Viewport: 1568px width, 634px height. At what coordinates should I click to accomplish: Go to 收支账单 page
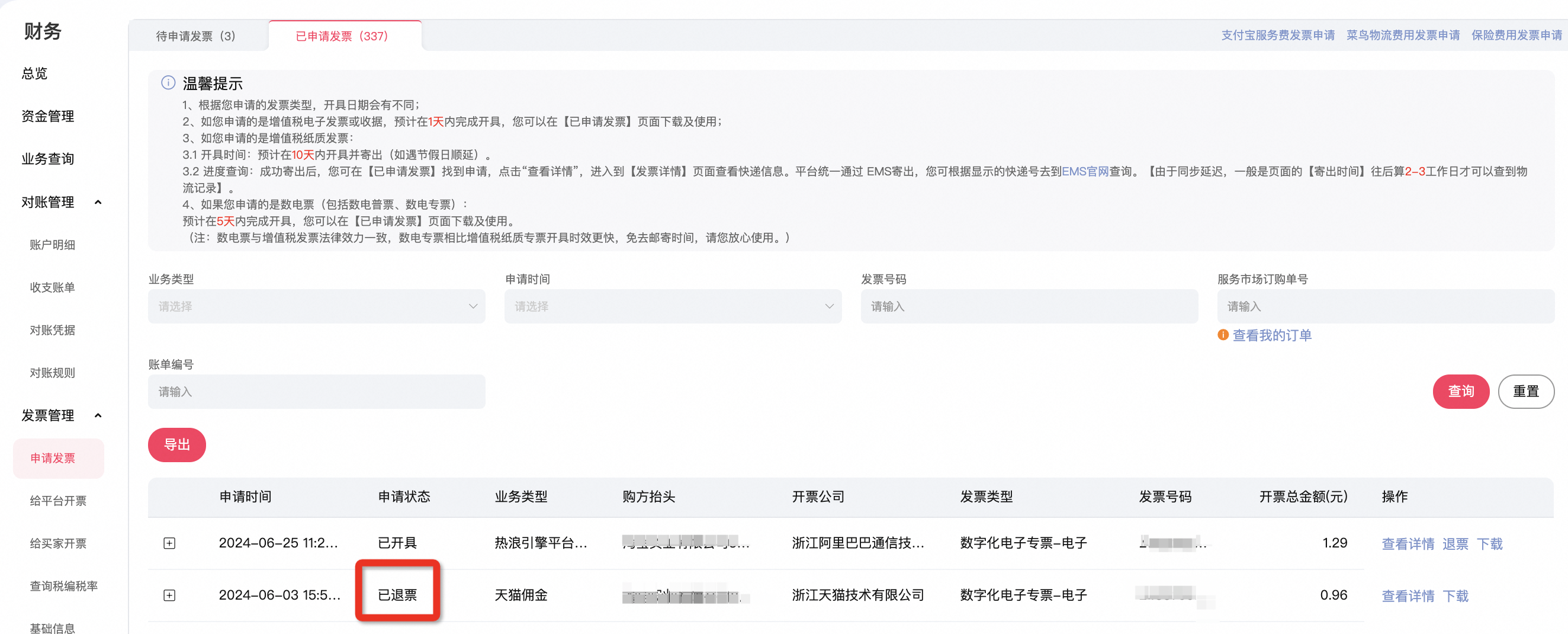(52, 287)
